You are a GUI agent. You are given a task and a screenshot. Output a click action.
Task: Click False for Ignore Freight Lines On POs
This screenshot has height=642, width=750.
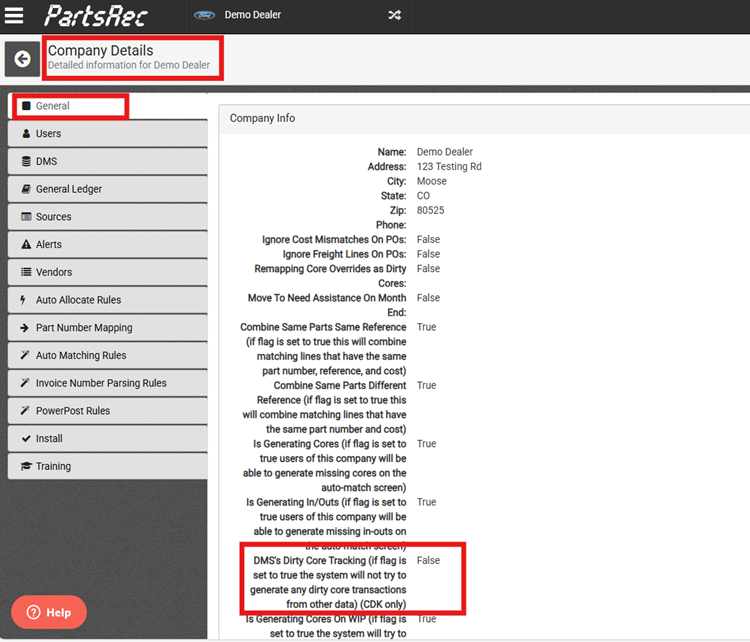[x=428, y=254]
